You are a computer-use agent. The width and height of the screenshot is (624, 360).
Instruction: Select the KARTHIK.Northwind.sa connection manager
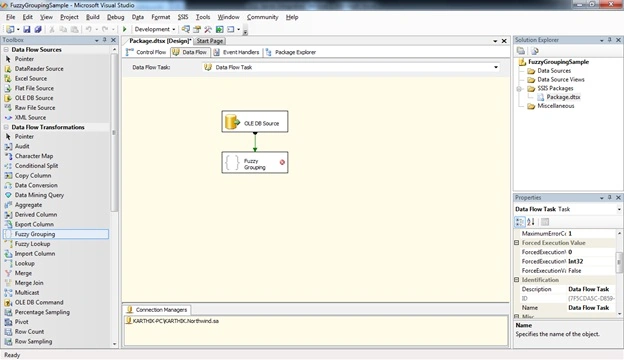172,321
